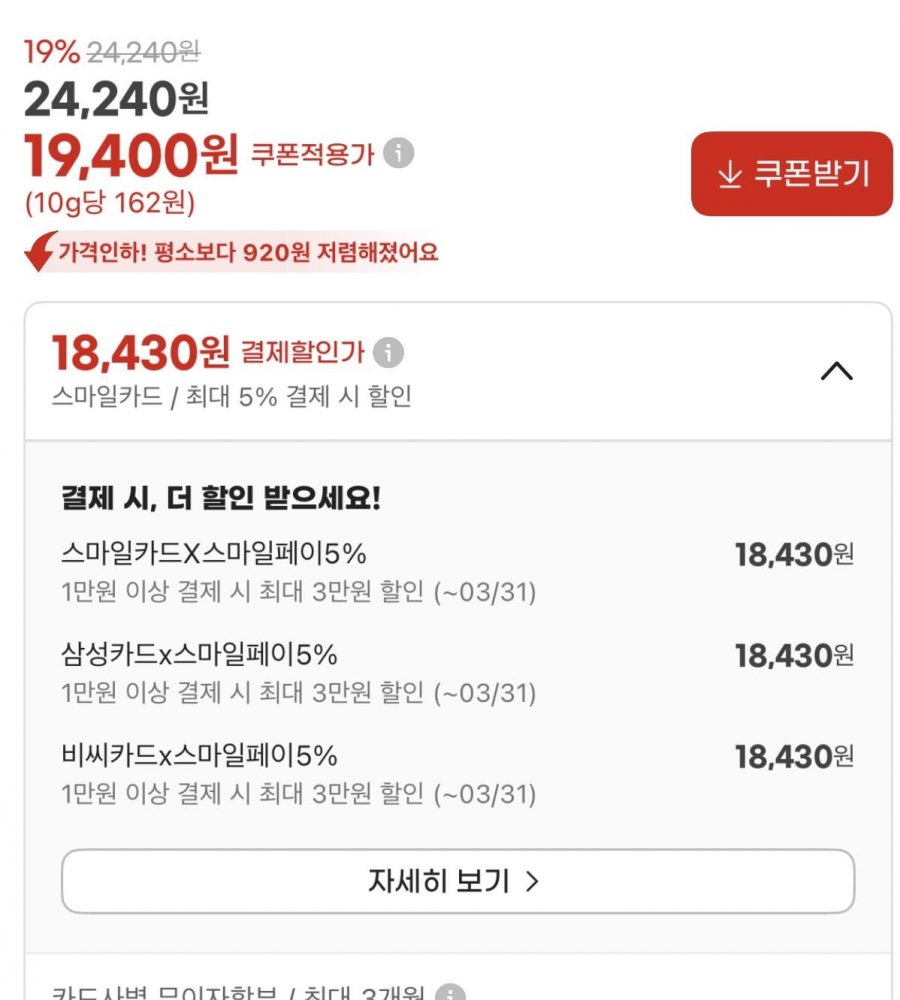Click the right arrow in 자세히 보기

pyautogui.click(x=532, y=881)
